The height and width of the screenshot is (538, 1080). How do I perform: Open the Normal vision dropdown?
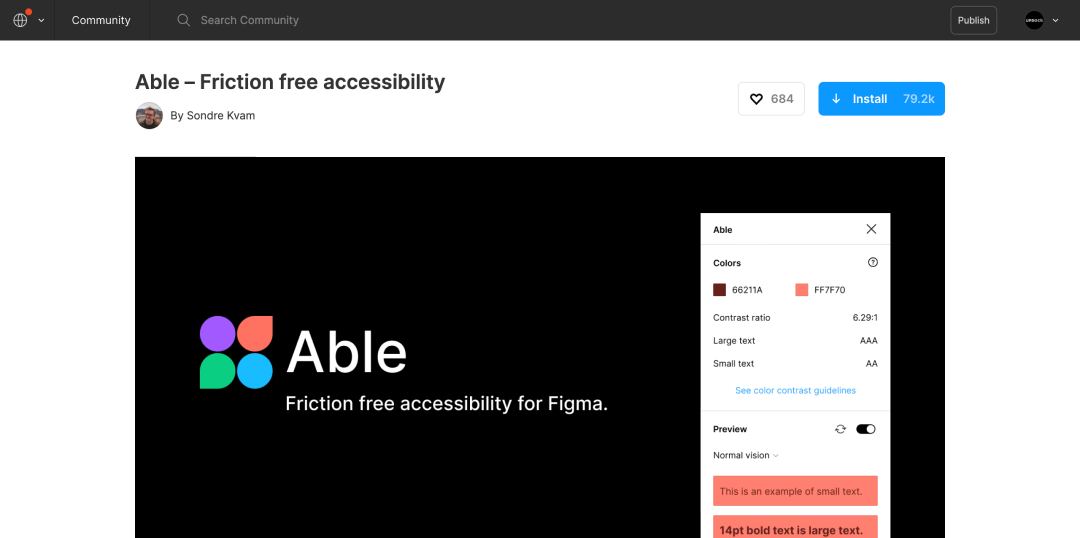pos(746,455)
